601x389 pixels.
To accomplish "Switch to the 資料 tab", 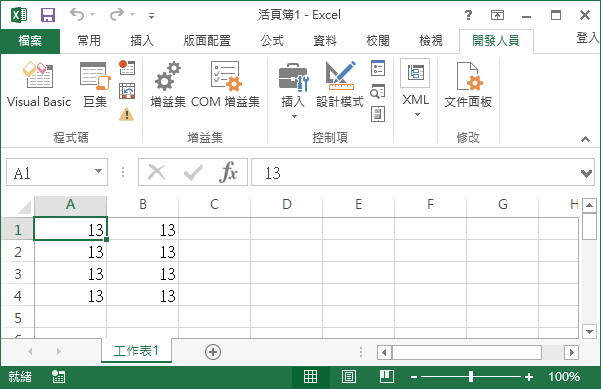I will click(325, 41).
